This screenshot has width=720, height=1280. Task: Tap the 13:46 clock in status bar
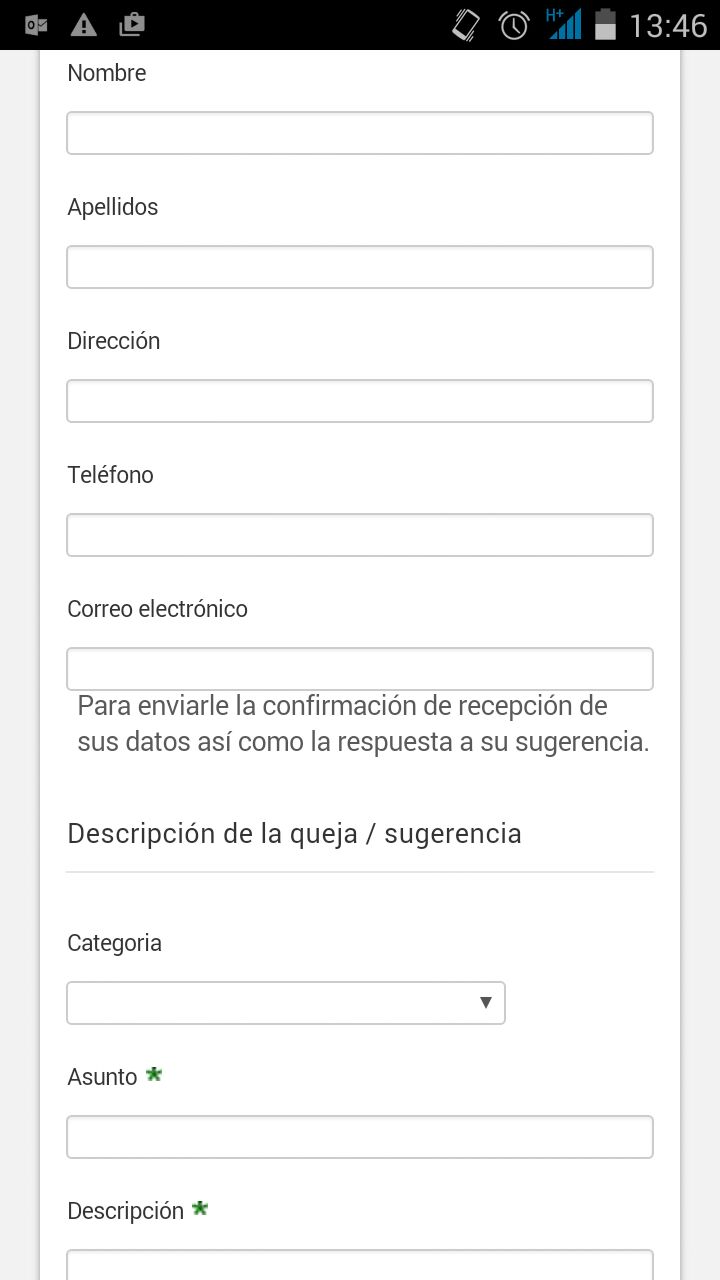click(668, 25)
